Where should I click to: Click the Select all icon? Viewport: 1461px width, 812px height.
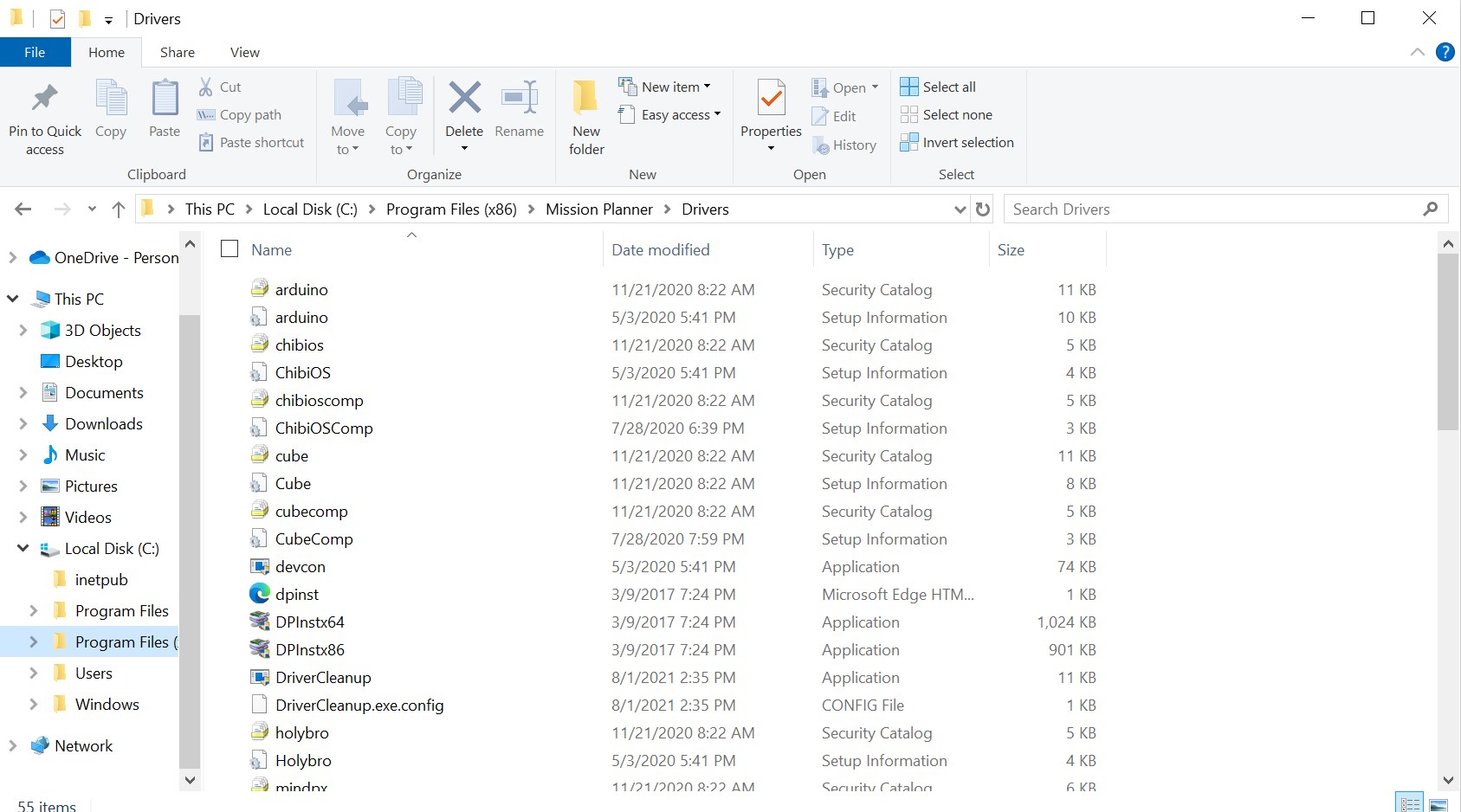click(908, 87)
